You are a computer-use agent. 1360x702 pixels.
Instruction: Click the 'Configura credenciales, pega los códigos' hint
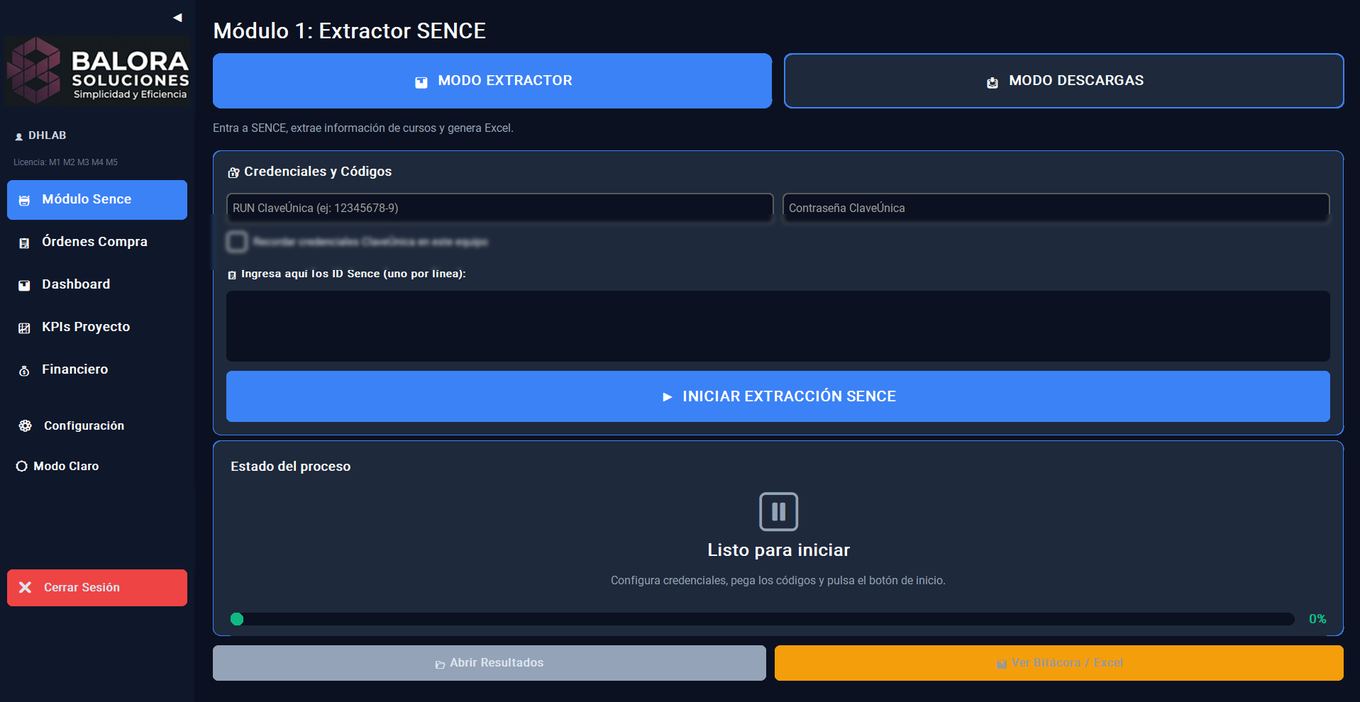[778, 581]
